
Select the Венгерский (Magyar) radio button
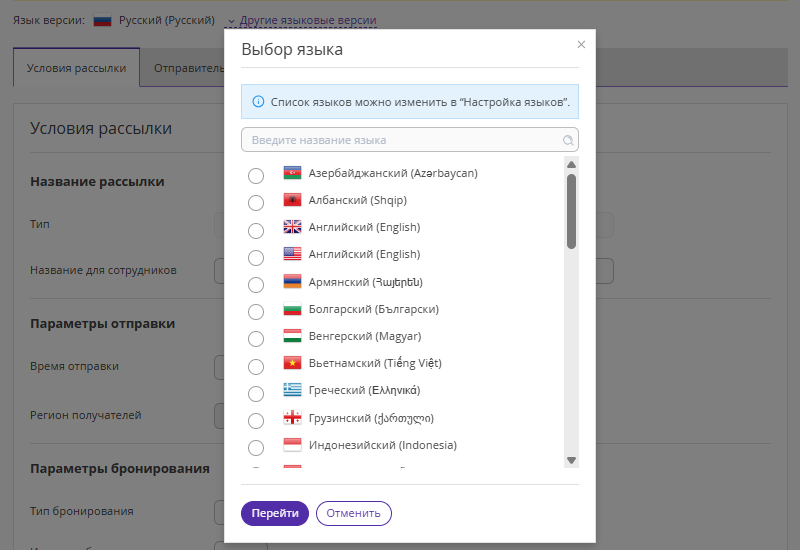coord(256,339)
